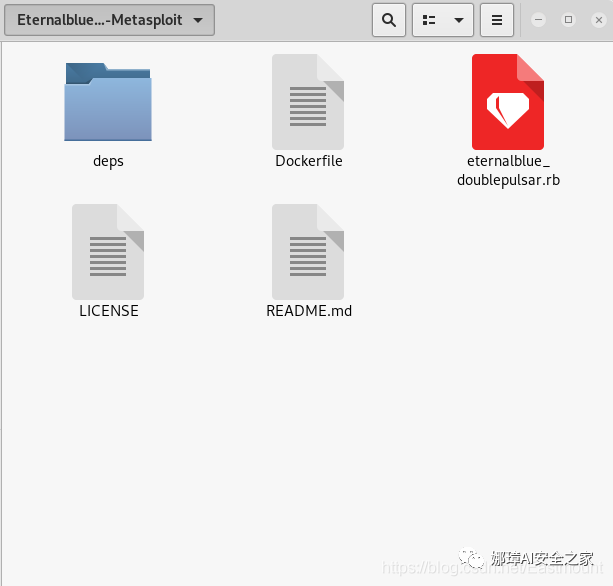
Task: Open the view options dropdown arrow
Action: [x=459, y=20]
